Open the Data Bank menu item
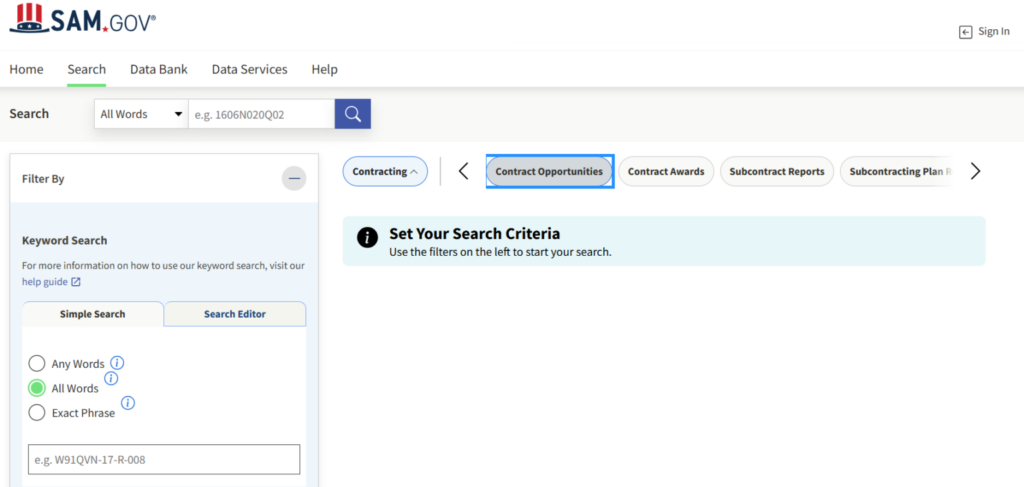The height and width of the screenshot is (487, 1024). (159, 69)
